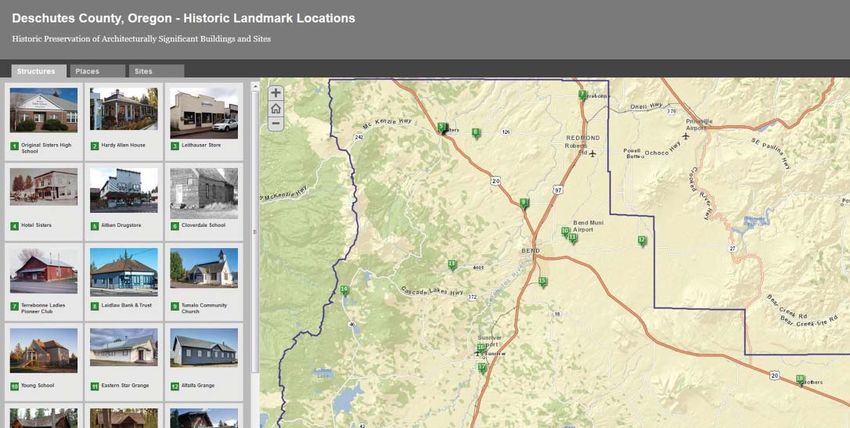Viewport: 850px width, 428px height.
Task: Click the "Hardy Allen House" label
Action: tap(123, 145)
